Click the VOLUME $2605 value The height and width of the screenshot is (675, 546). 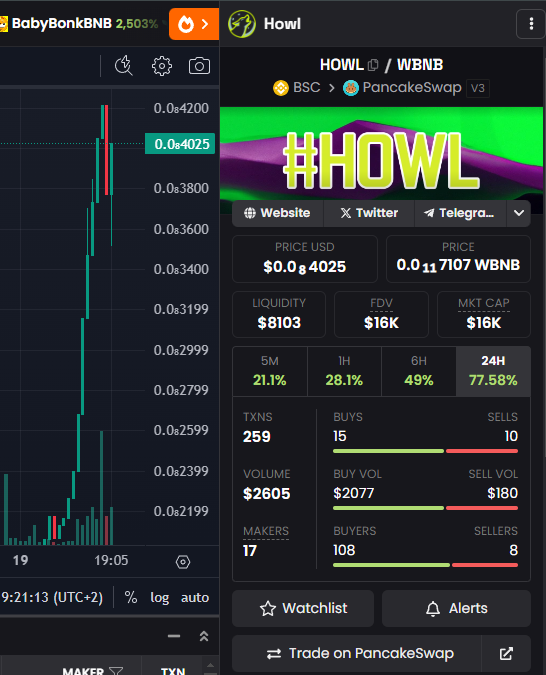point(267,493)
